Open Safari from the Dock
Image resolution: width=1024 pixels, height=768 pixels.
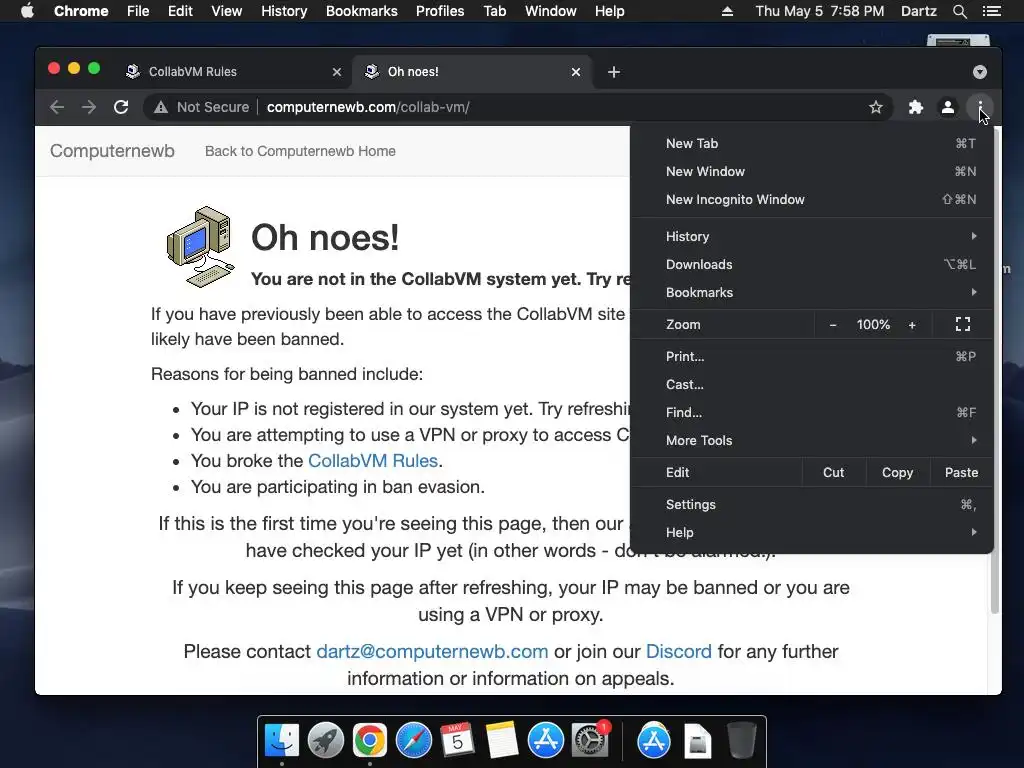(x=413, y=741)
